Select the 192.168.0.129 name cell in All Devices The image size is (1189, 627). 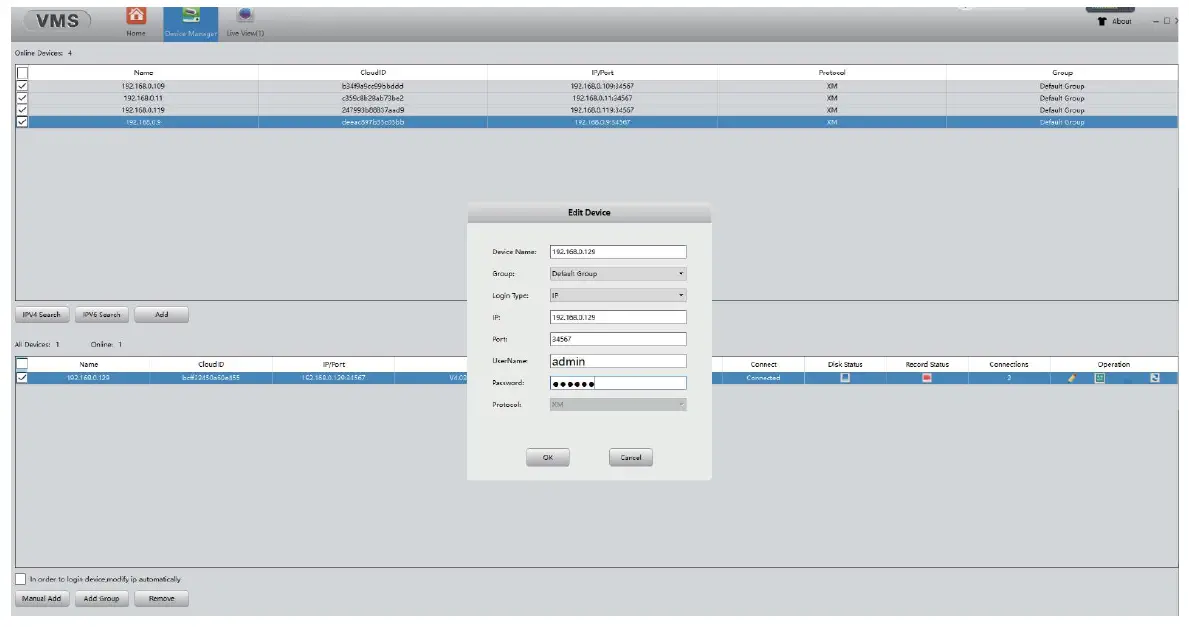coord(89,378)
